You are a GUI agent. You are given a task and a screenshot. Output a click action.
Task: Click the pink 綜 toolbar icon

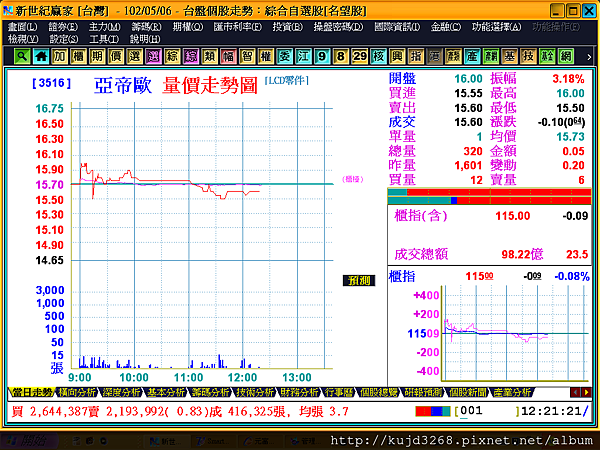[x=191, y=57]
